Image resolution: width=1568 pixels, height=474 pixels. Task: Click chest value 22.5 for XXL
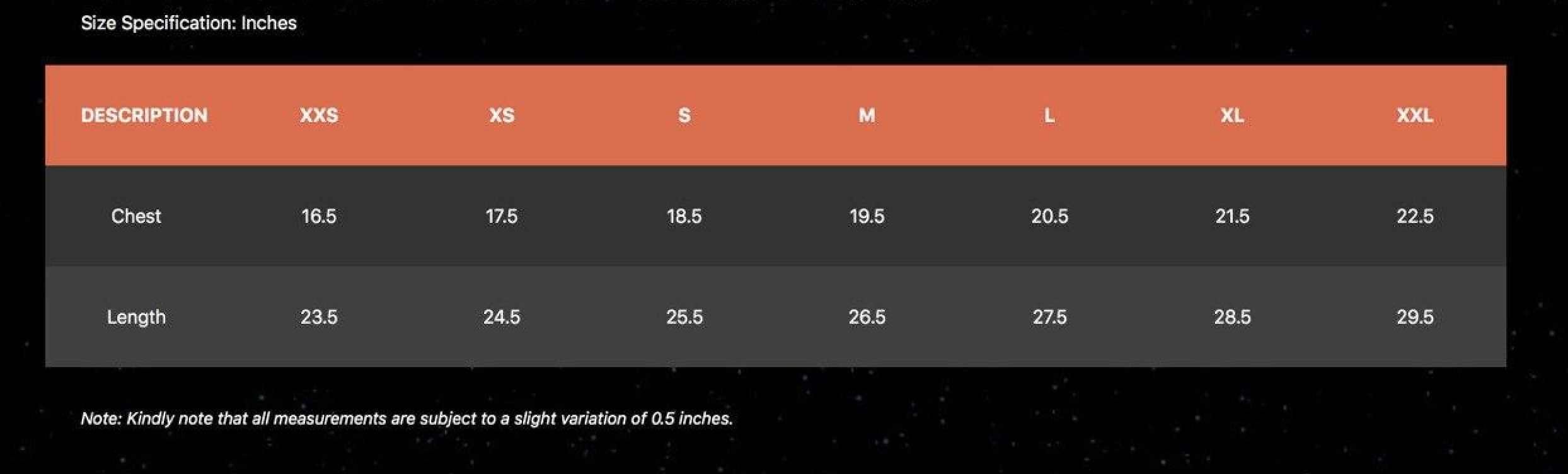pyautogui.click(x=1415, y=216)
